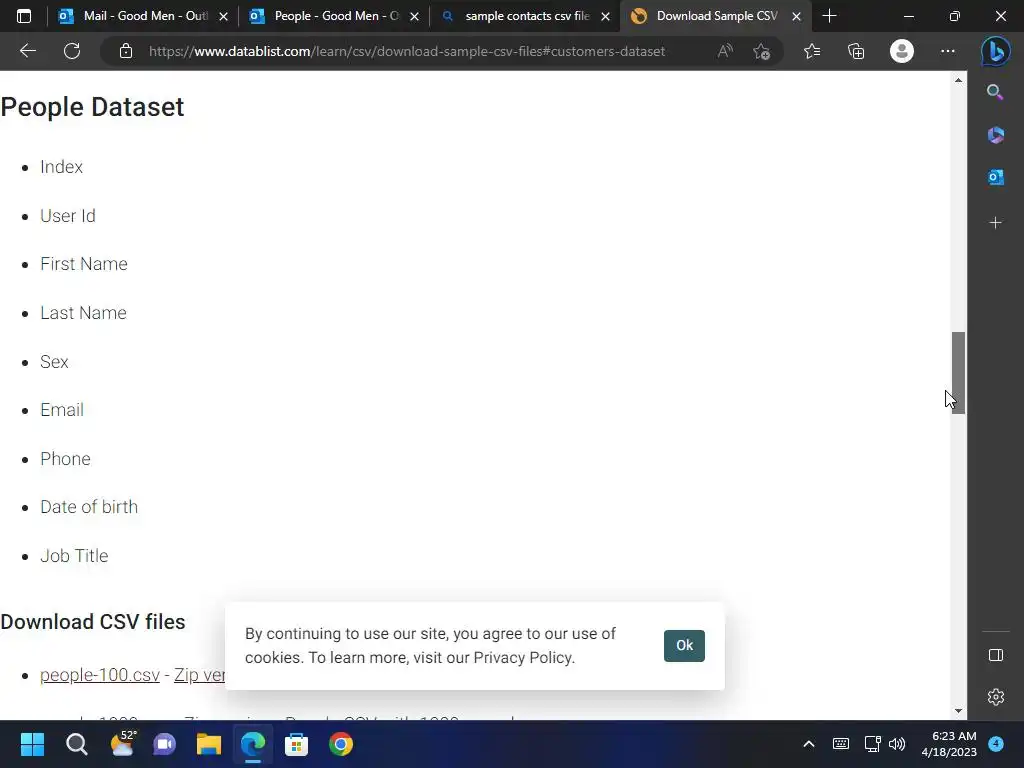
Task: Add this page to favorites
Action: coord(761,51)
